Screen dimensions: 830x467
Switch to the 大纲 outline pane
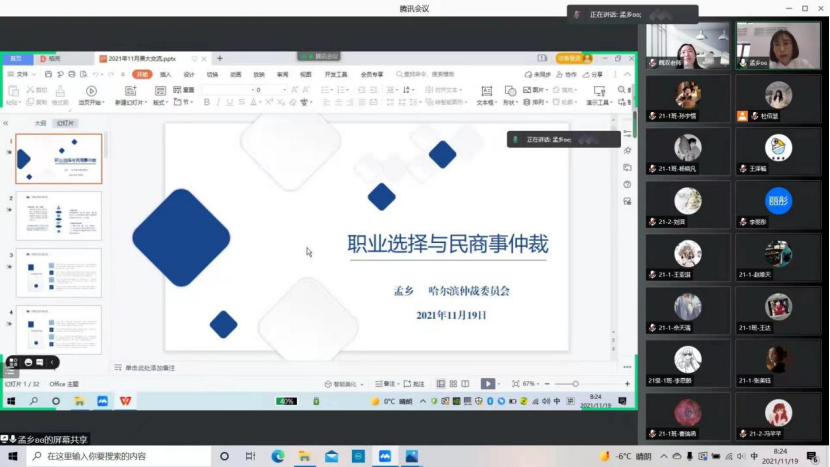40,123
